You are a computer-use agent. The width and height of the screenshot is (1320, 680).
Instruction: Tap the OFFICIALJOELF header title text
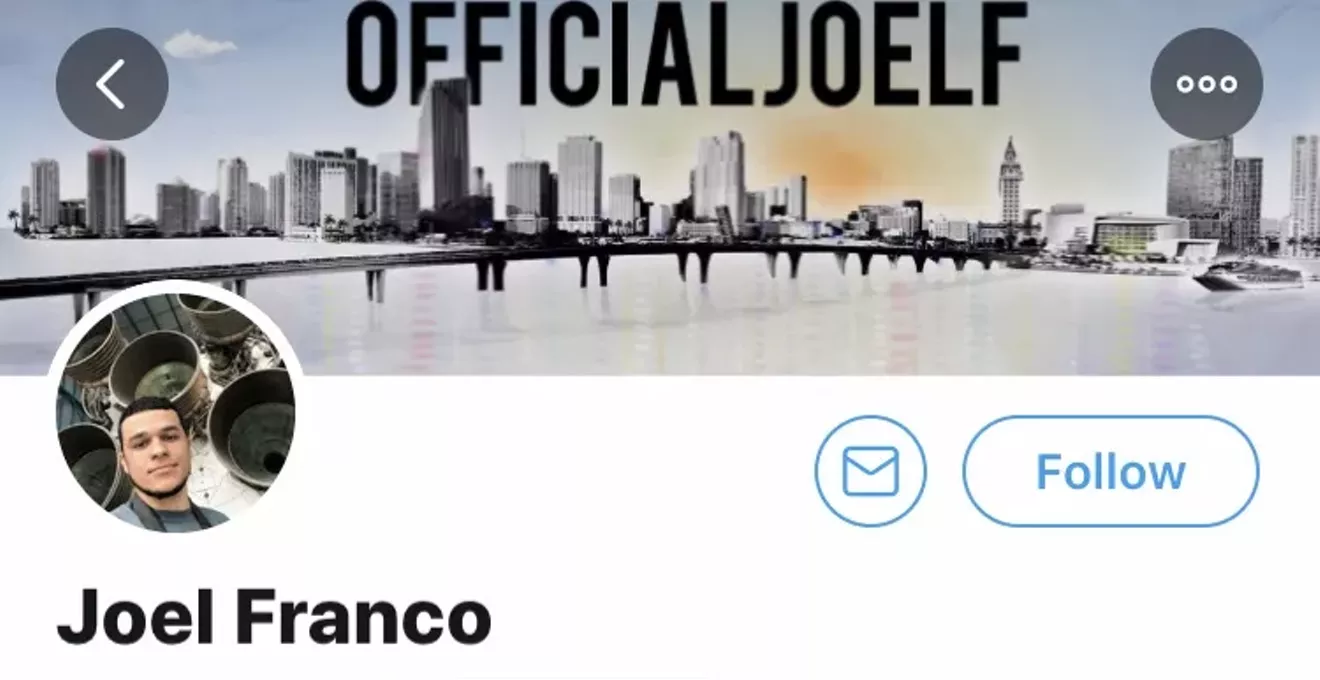[686, 54]
